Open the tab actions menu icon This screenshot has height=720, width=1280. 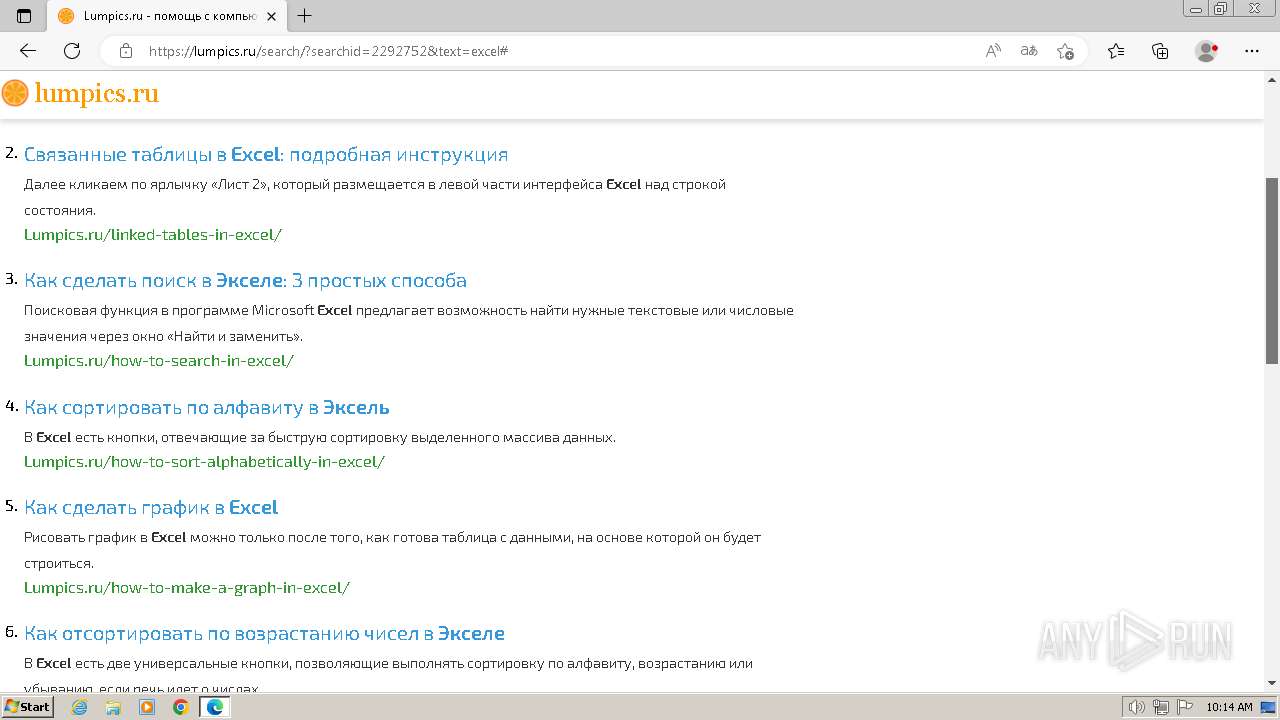pyautogui.click(x=24, y=16)
